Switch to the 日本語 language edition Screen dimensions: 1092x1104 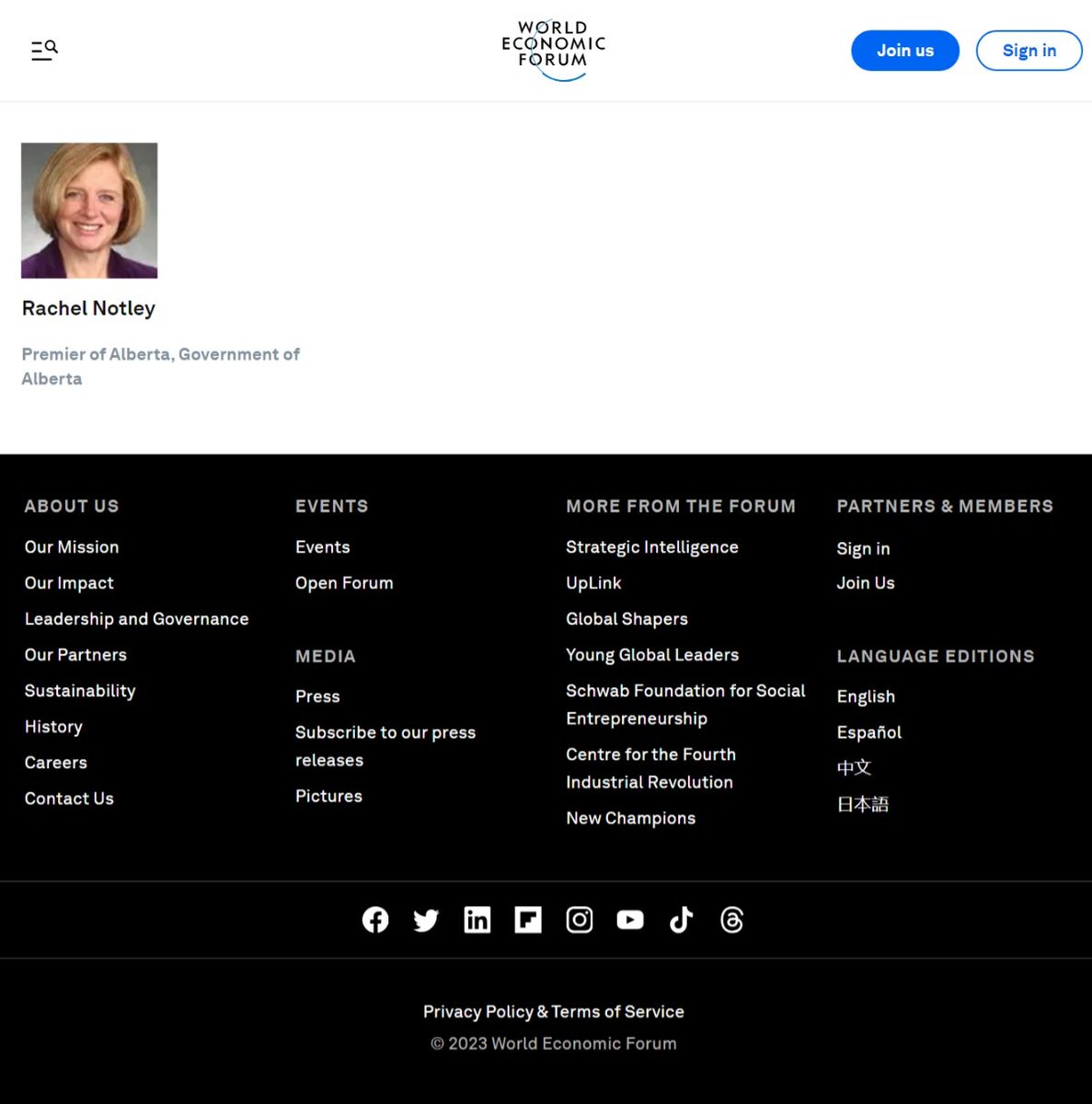pyautogui.click(x=862, y=804)
